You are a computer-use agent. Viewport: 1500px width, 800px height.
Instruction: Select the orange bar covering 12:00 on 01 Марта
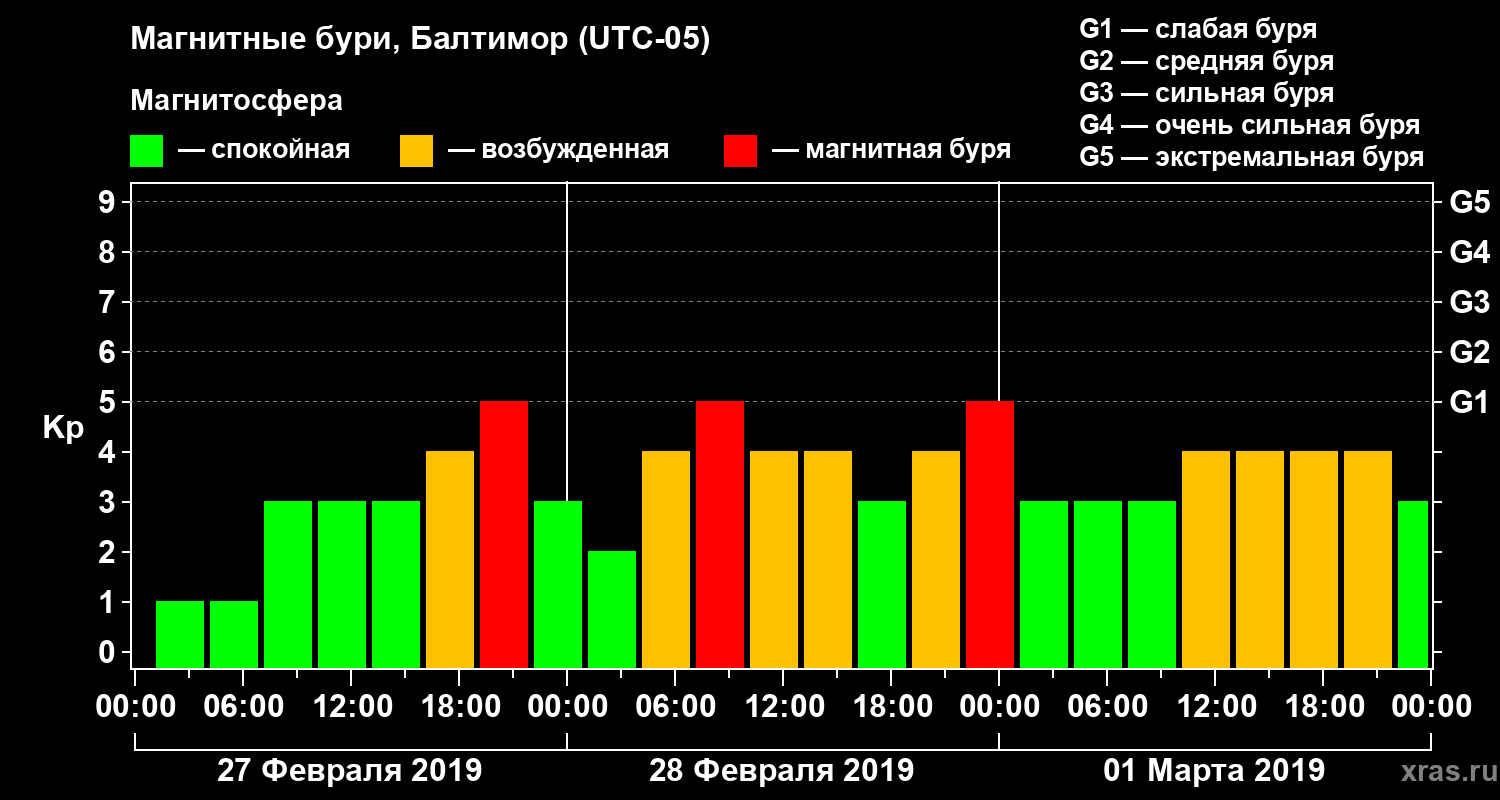pyautogui.click(x=1206, y=559)
